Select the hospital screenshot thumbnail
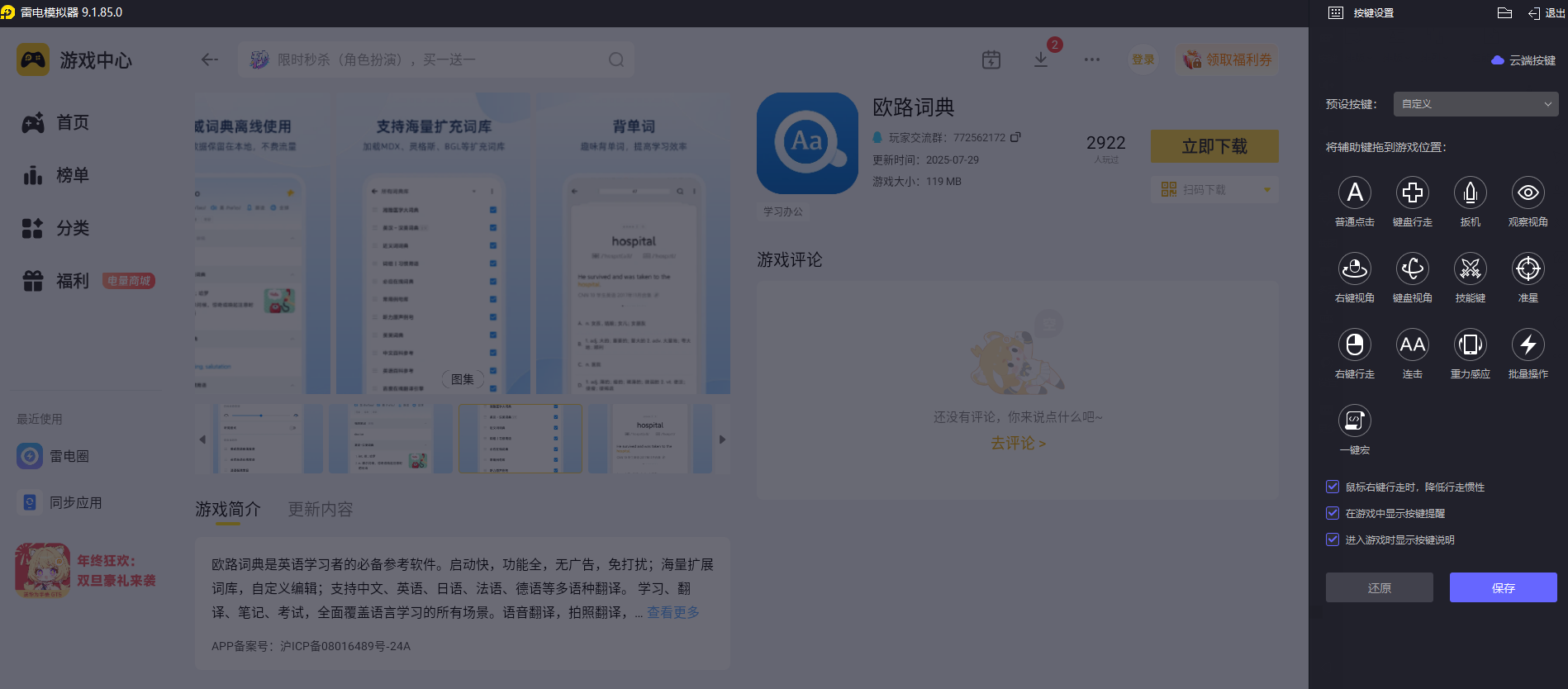 [649, 439]
